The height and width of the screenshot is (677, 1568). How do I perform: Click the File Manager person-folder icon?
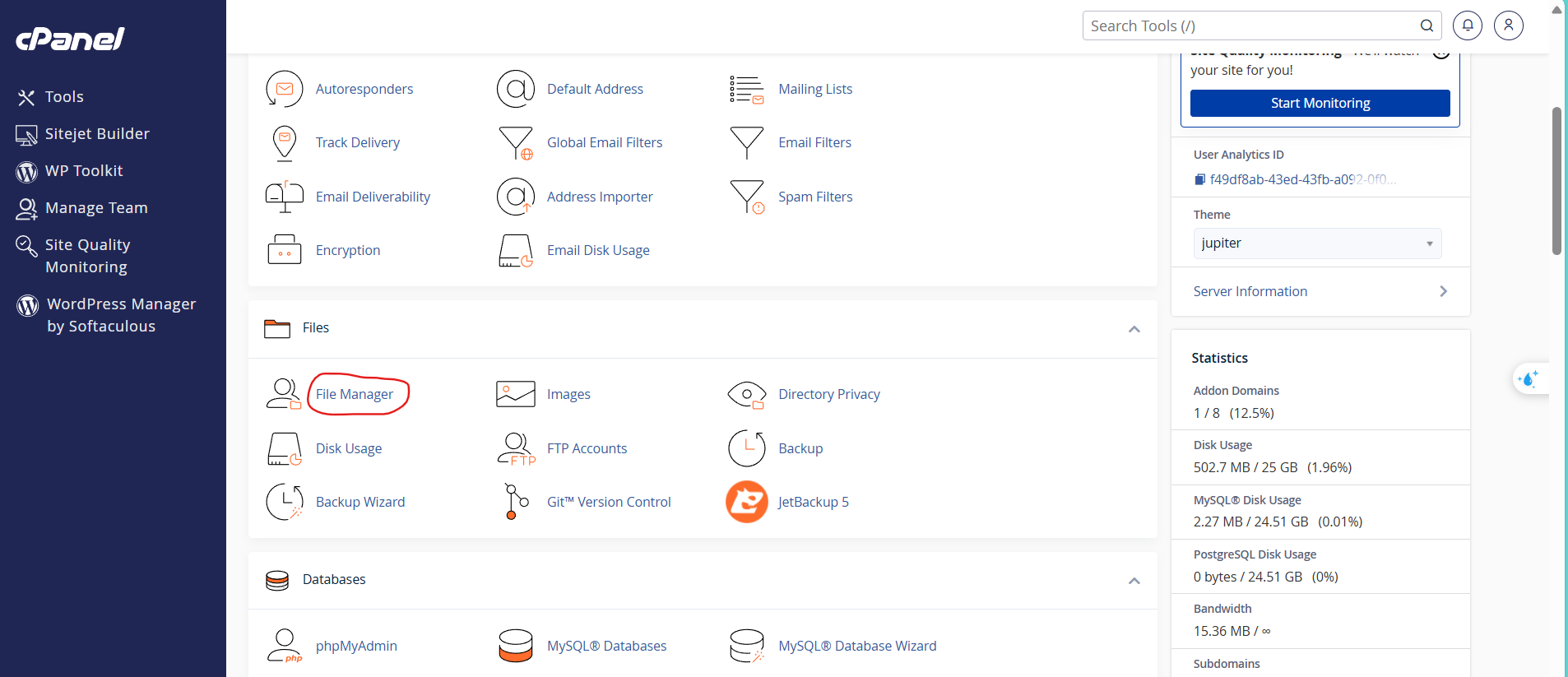[x=284, y=394]
